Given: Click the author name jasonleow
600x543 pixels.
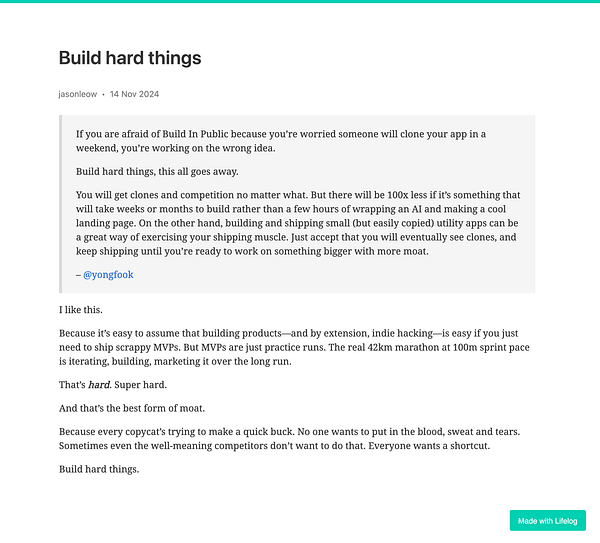Looking at the screenshot, I should [x=78, y=94].
